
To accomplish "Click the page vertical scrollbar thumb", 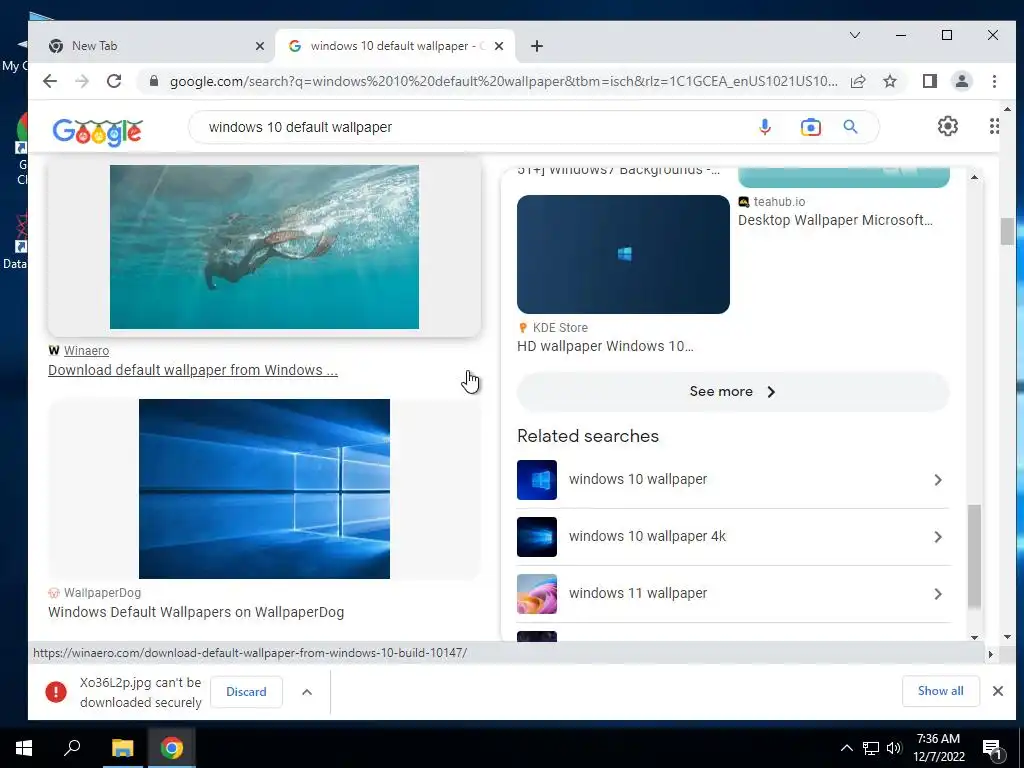I will [x=1006, y=232].
